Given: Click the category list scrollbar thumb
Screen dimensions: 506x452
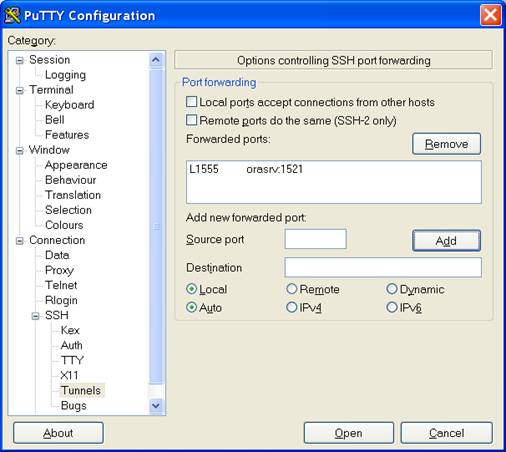Looking at the screenshot, I should (156, 227).
